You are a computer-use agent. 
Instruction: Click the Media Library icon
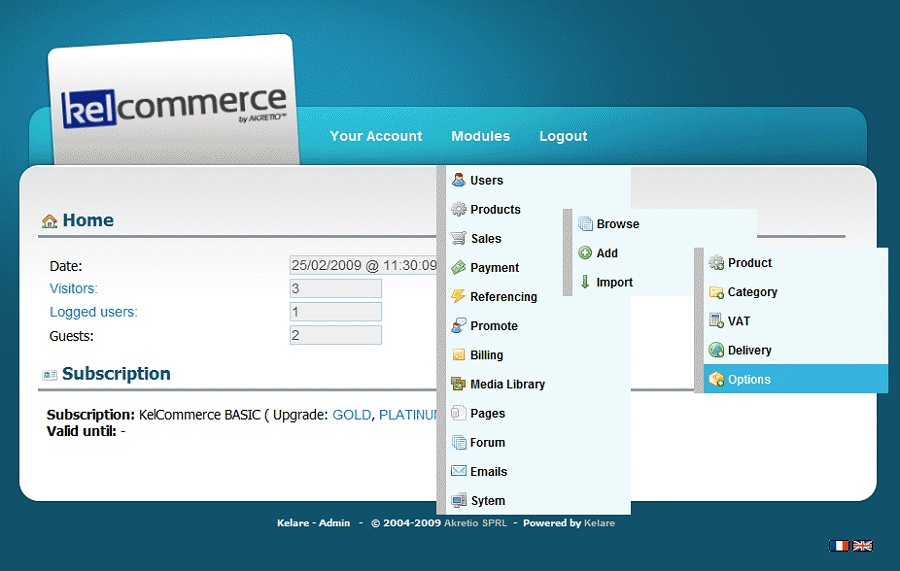[x=459, y=384]
